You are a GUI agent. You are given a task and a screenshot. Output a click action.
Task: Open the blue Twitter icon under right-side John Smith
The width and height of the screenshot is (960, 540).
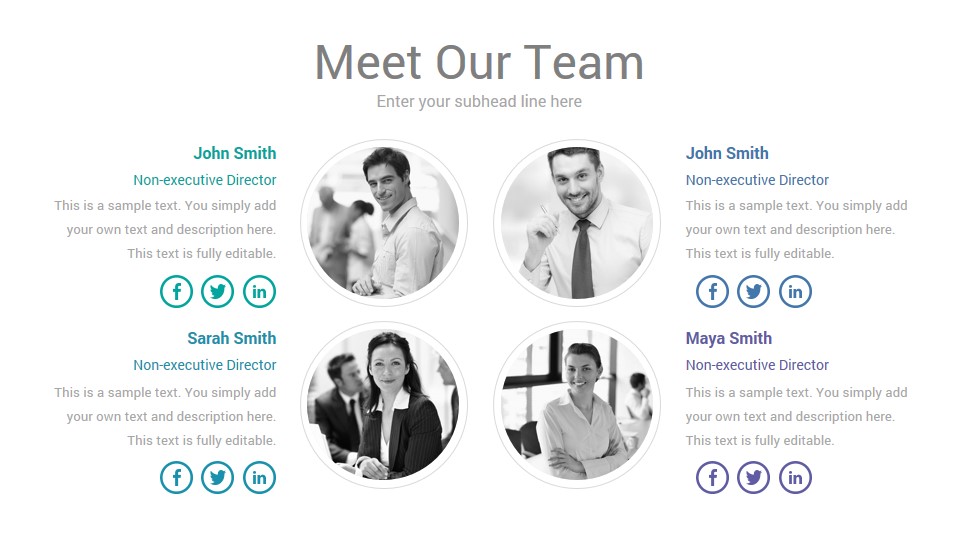click(x=753, y=291)
